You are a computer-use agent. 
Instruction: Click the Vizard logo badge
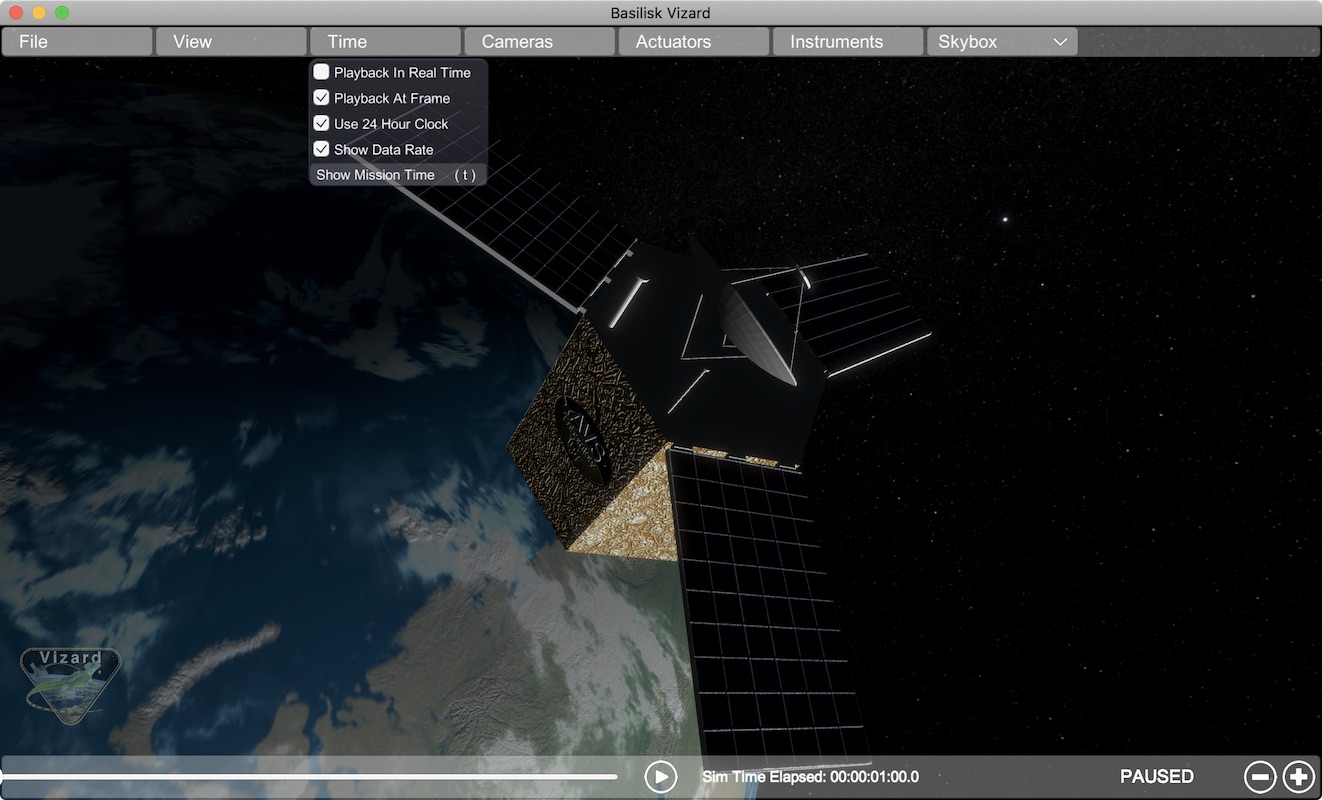[x=70, y=685]
